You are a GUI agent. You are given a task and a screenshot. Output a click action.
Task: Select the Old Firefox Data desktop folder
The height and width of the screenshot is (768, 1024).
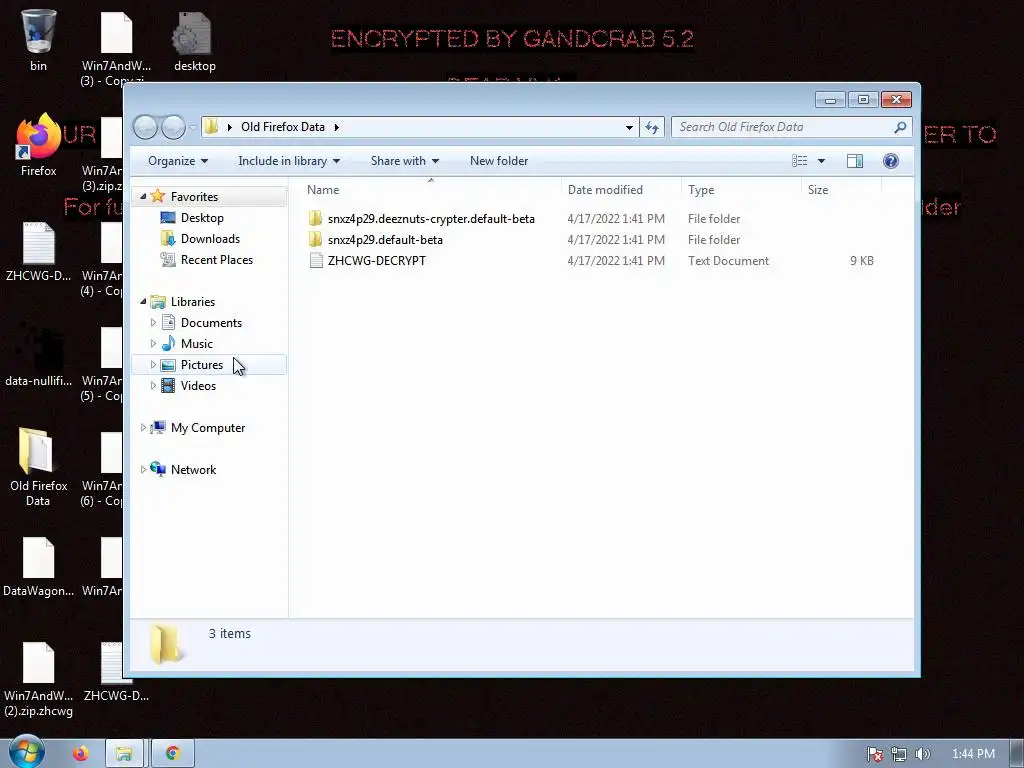[38, 467]
